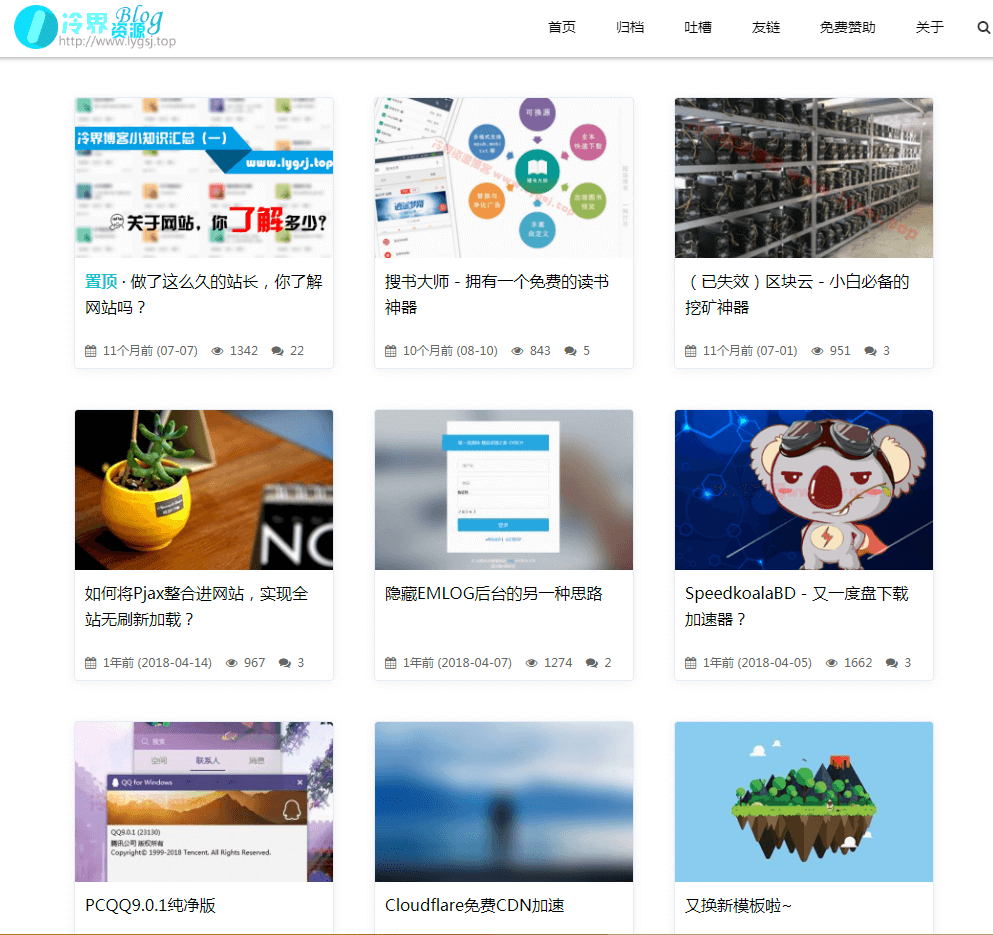Screen dimensions: 993x935
Task: Select 免费赞助 in the top navigation
Action: click(x=847, y=28)
